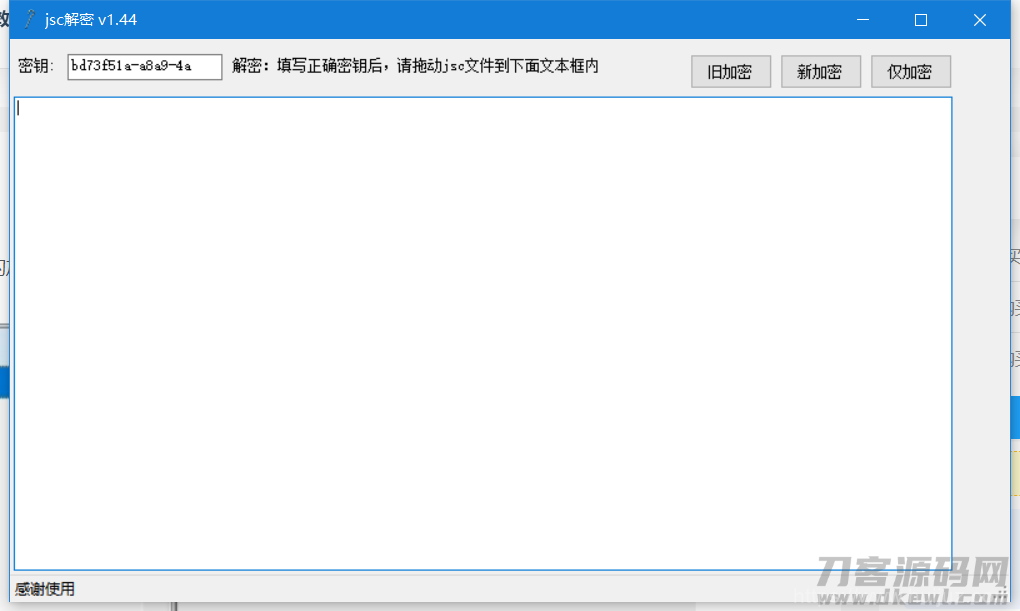
Task: Click inside the large jsc file text area
Action: click(x=483, y=334)
